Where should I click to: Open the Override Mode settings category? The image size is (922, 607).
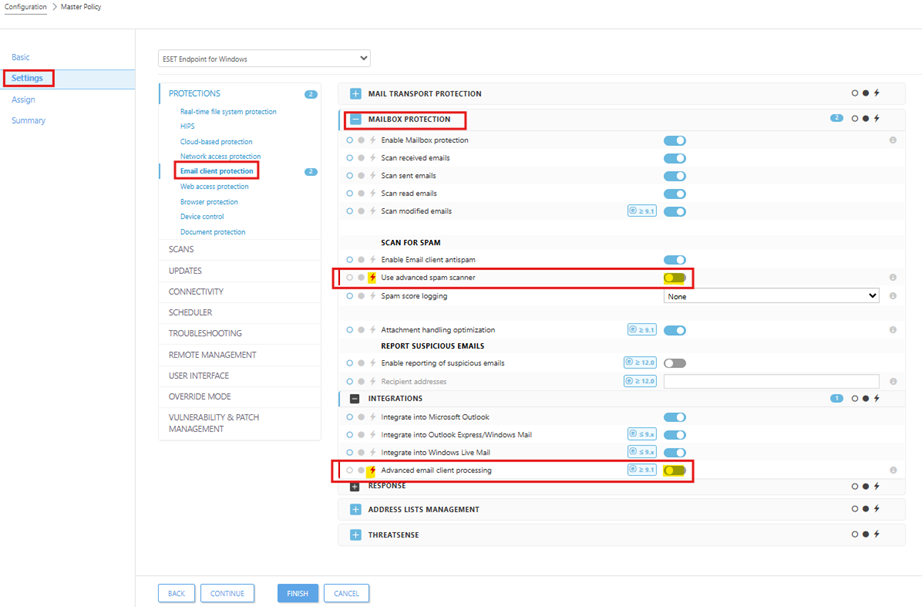200,396
